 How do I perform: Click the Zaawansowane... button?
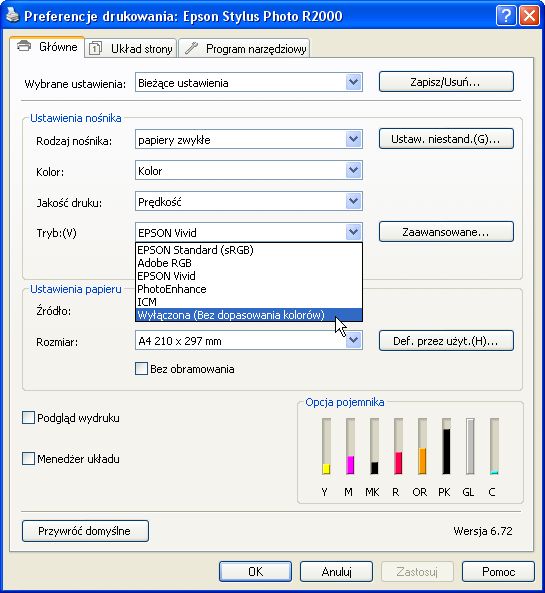pyautogui.click(x=446, y=231)
